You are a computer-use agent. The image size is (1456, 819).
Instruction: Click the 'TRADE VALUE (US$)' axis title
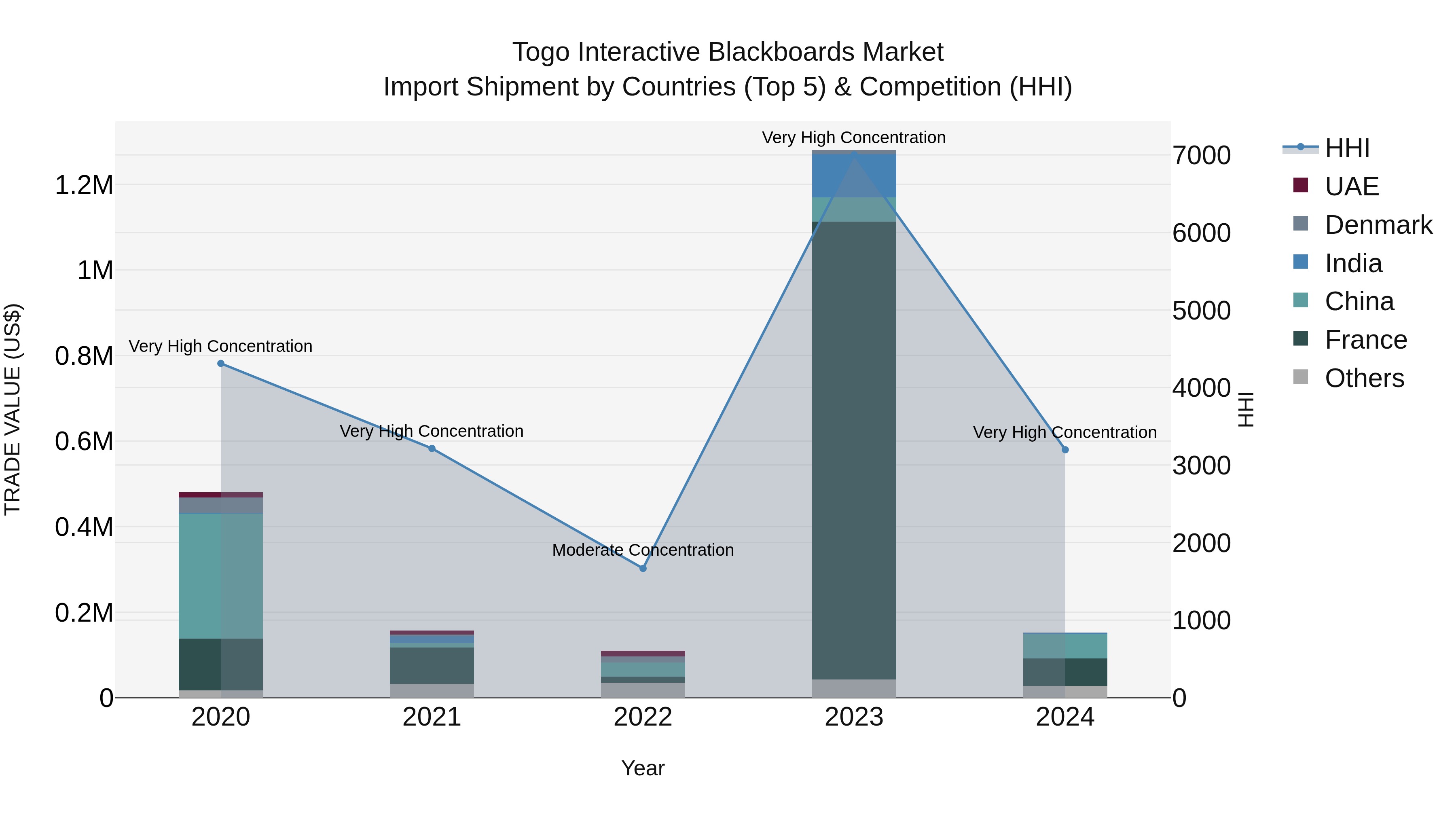pyautogui.click(x=13, y=409)
